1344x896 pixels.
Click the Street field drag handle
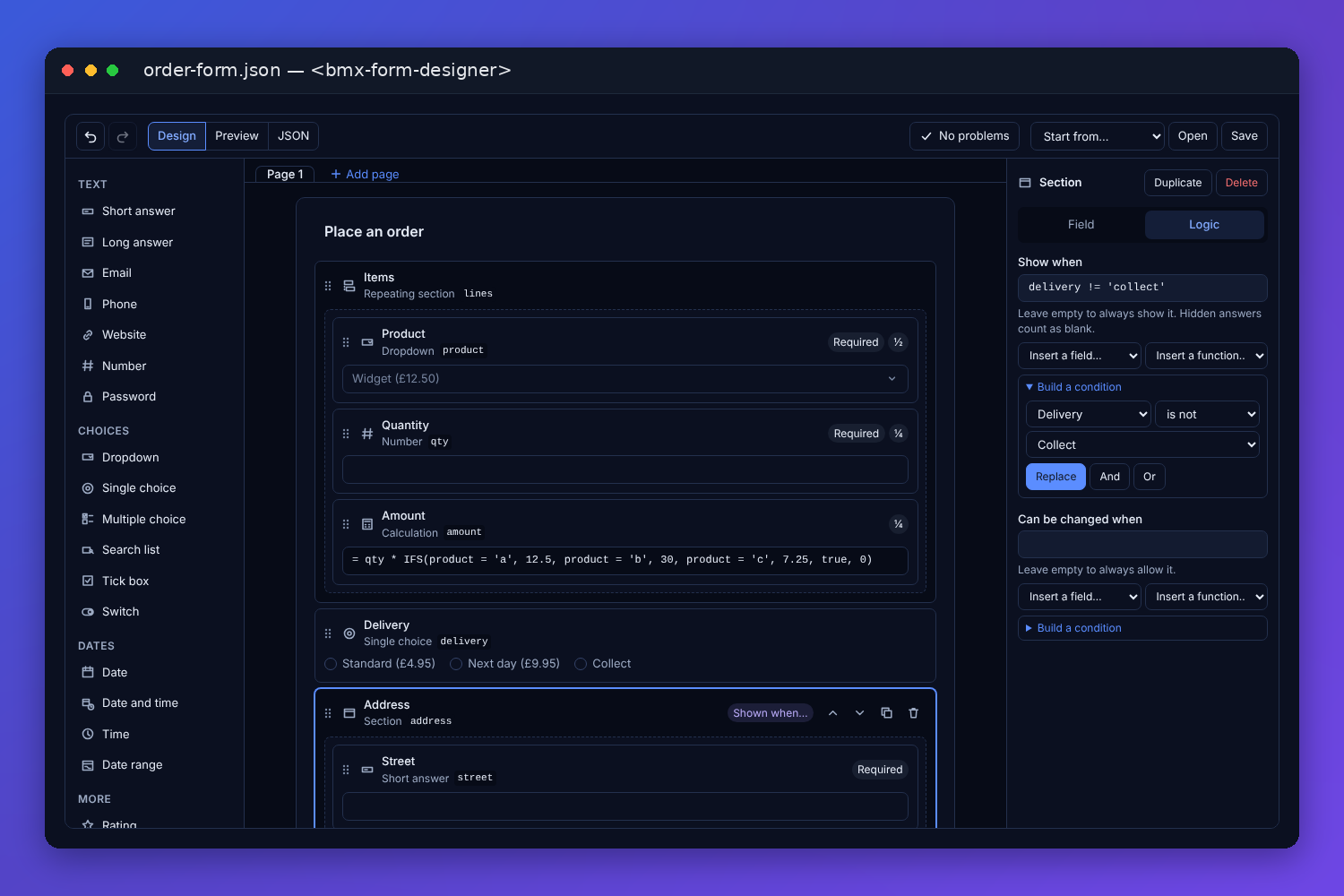(x=346, y=770)
